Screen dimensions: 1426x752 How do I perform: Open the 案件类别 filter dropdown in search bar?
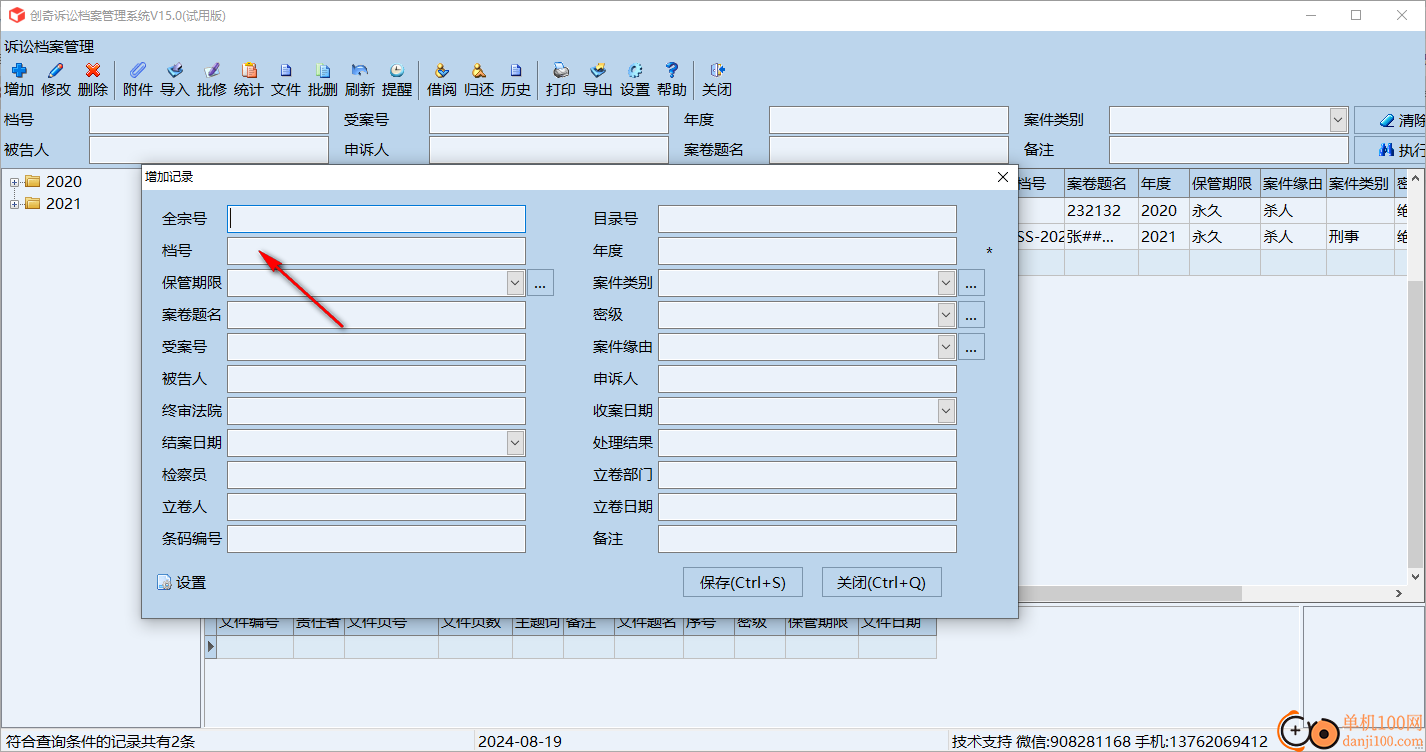point(1338,120)
